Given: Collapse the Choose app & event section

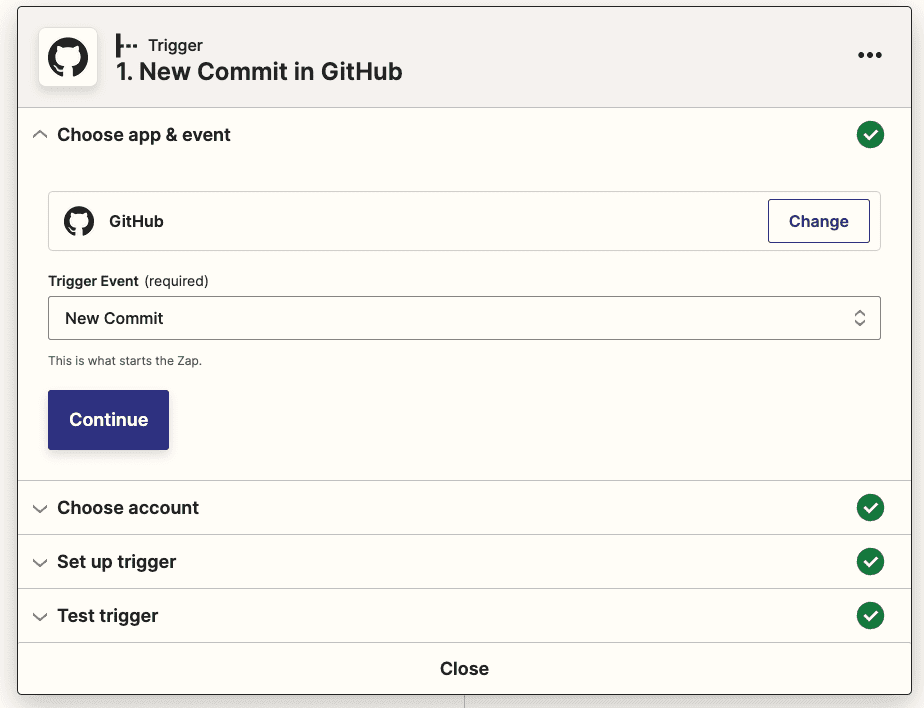Looking at the screenshot, I should click(39, 135).
